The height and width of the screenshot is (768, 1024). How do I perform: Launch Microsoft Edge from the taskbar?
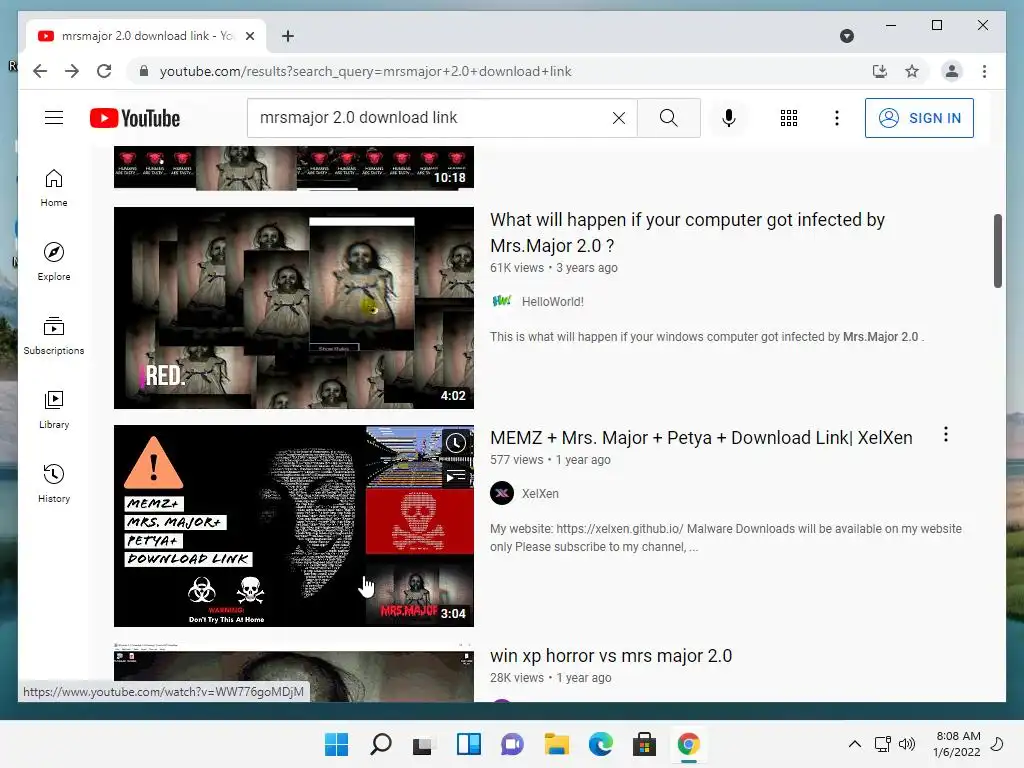point(600,744)
